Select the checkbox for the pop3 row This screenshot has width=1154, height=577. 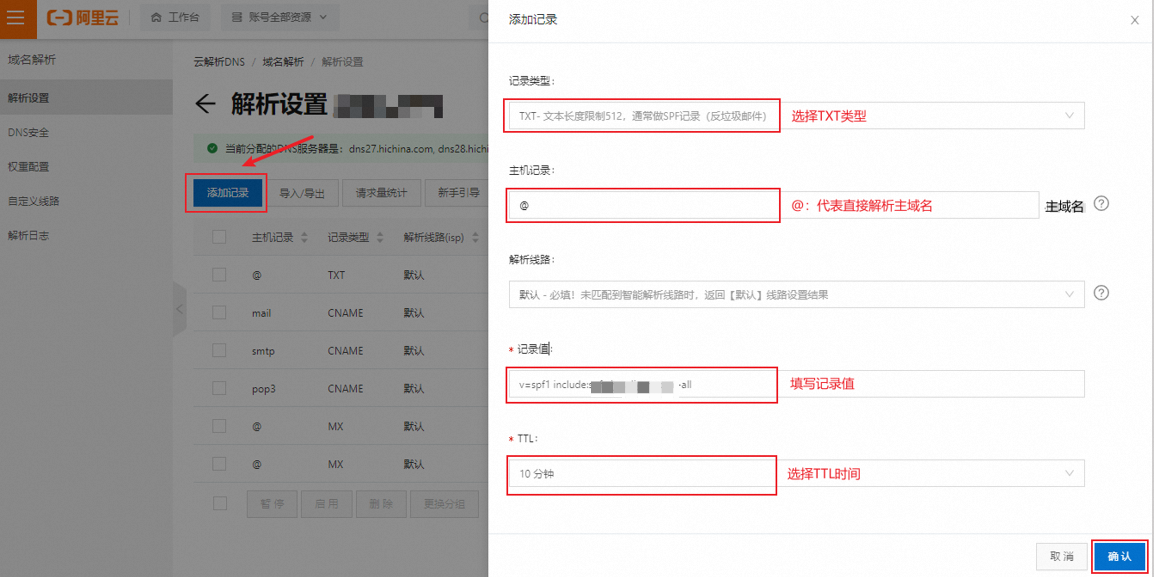click(x=219, y=388)
